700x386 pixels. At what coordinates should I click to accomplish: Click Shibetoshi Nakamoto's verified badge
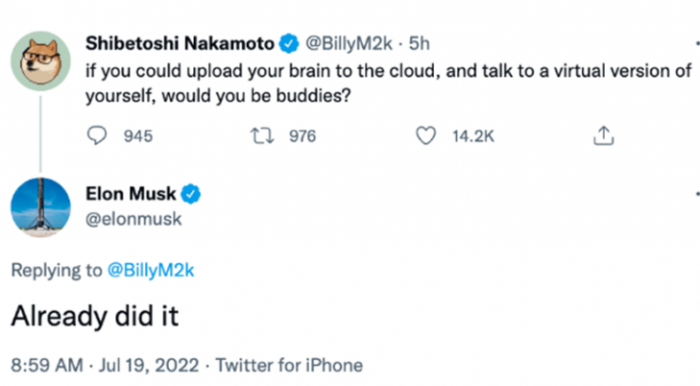(x=289, y=44)
